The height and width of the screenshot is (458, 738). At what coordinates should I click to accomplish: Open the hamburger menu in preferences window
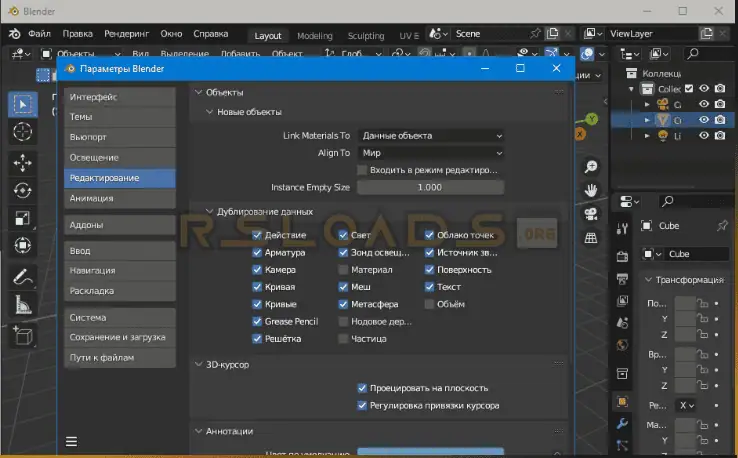point(72,440)
